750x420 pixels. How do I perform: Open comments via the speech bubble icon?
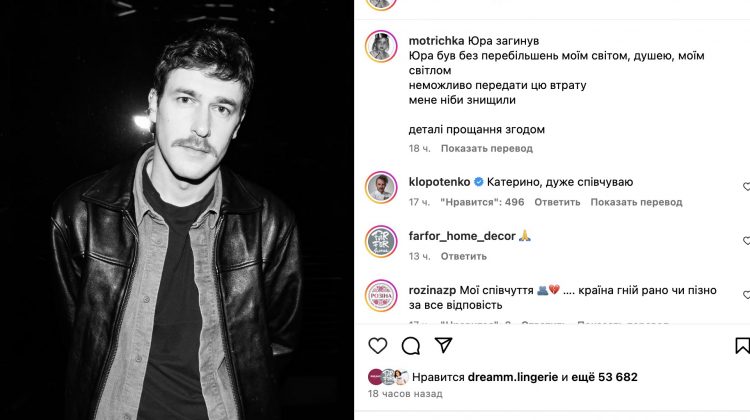(x=411, y=346)
